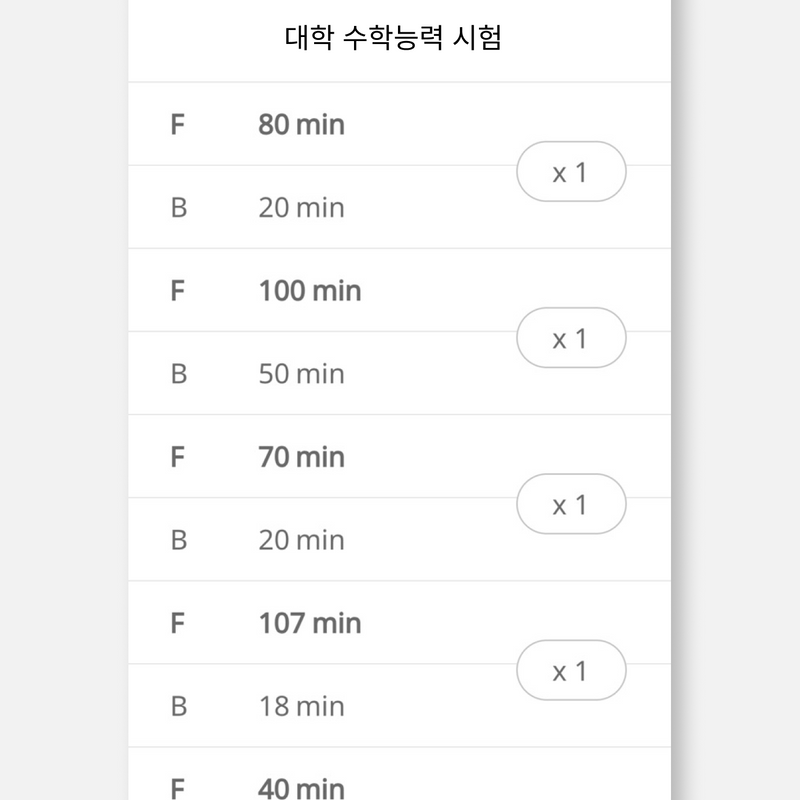Click the F label beside 80 min
Screen dimensions: 800x800
178,124
